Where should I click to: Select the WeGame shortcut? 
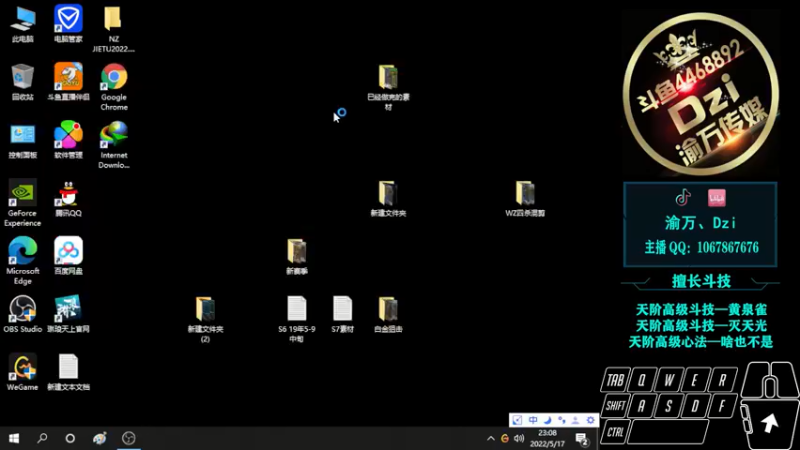[22, 372]
